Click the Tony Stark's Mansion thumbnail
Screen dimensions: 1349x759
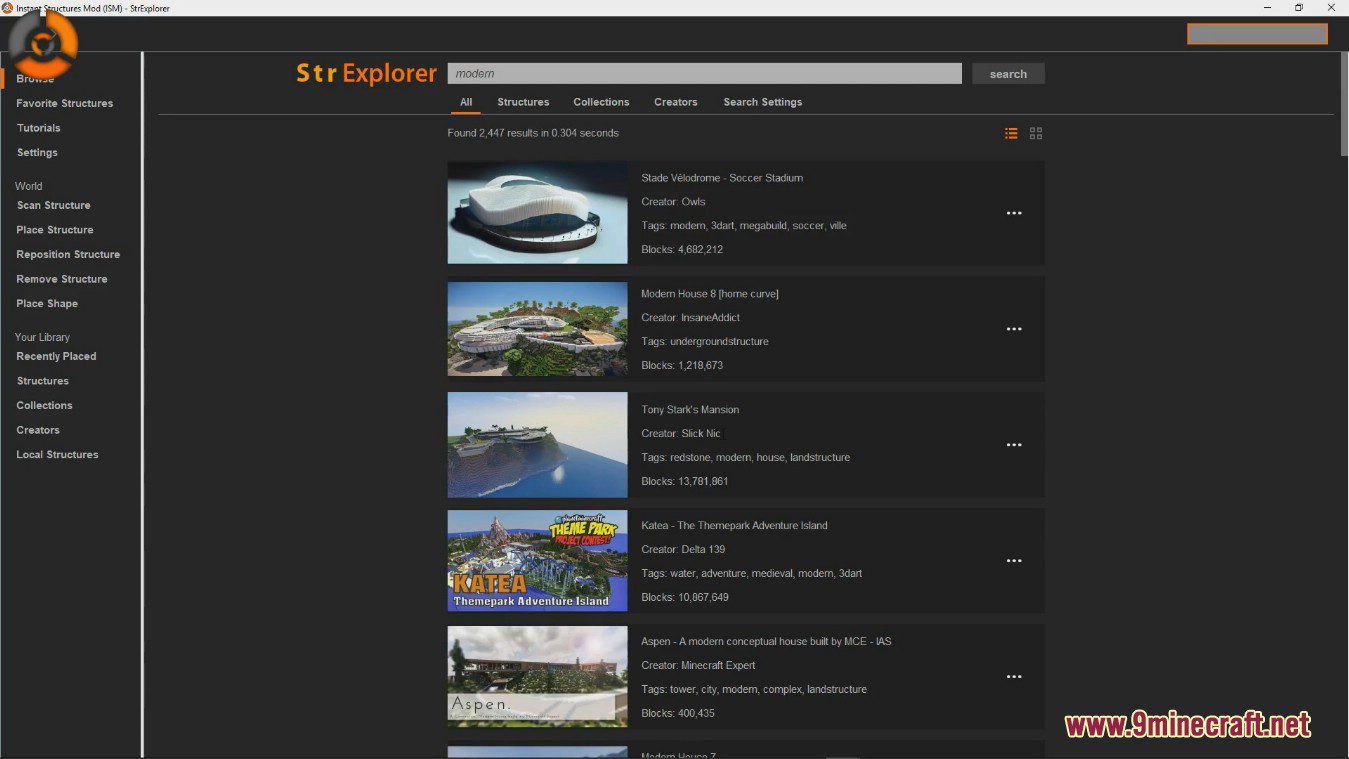[x=537, y=445]
